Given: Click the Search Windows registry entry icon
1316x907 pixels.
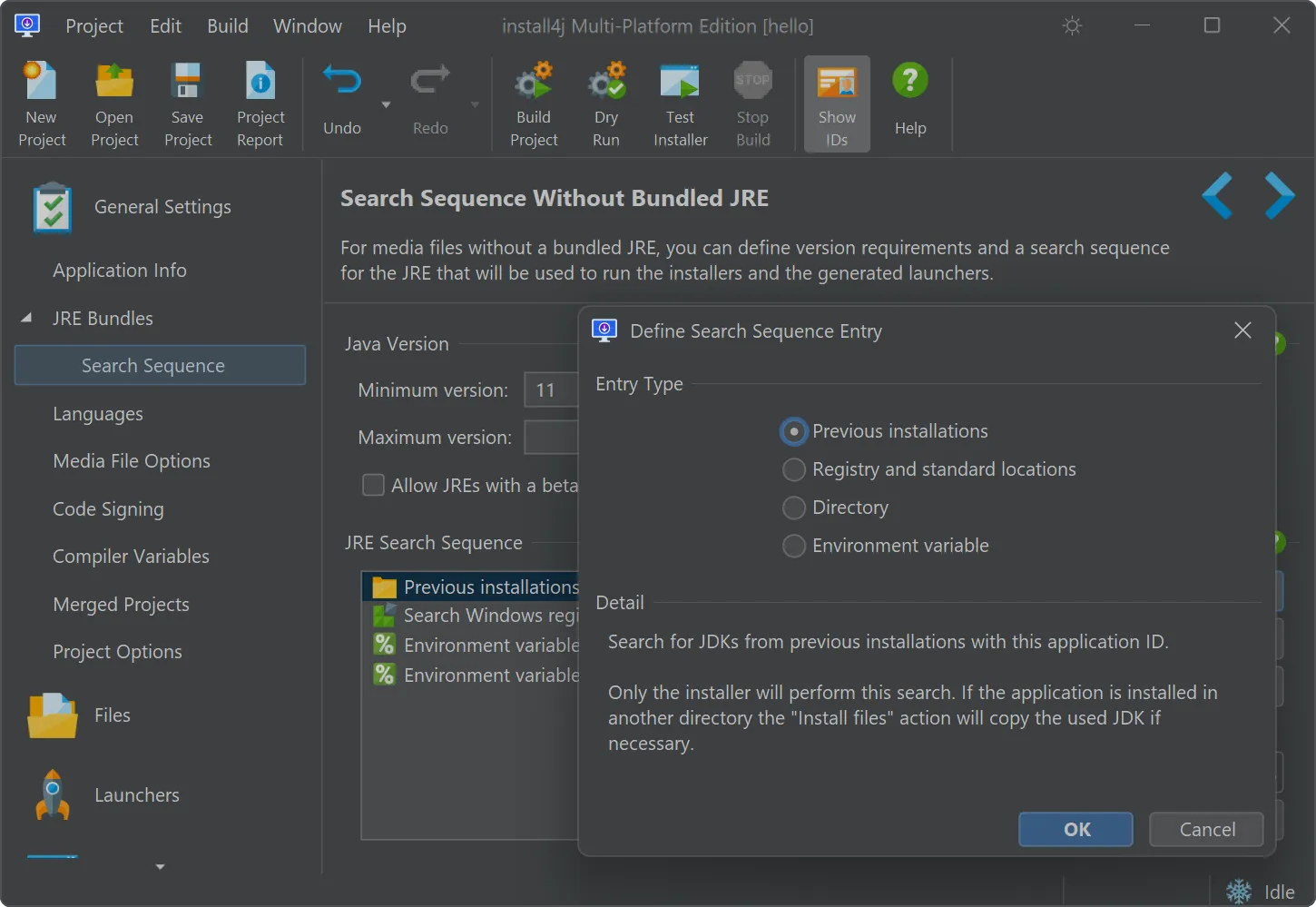Looking at the screenshot, I should tap(385, 616).
